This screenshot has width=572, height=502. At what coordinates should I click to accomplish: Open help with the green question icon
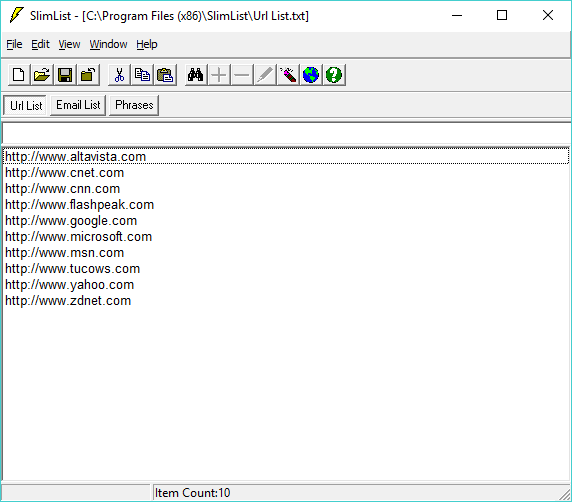click(x=334, y=75)
